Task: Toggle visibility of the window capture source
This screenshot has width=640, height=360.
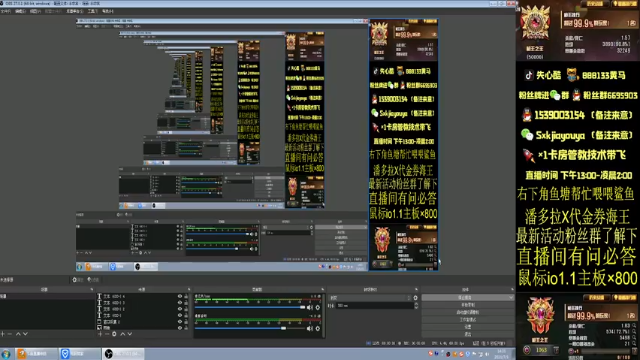Action: 180,322
